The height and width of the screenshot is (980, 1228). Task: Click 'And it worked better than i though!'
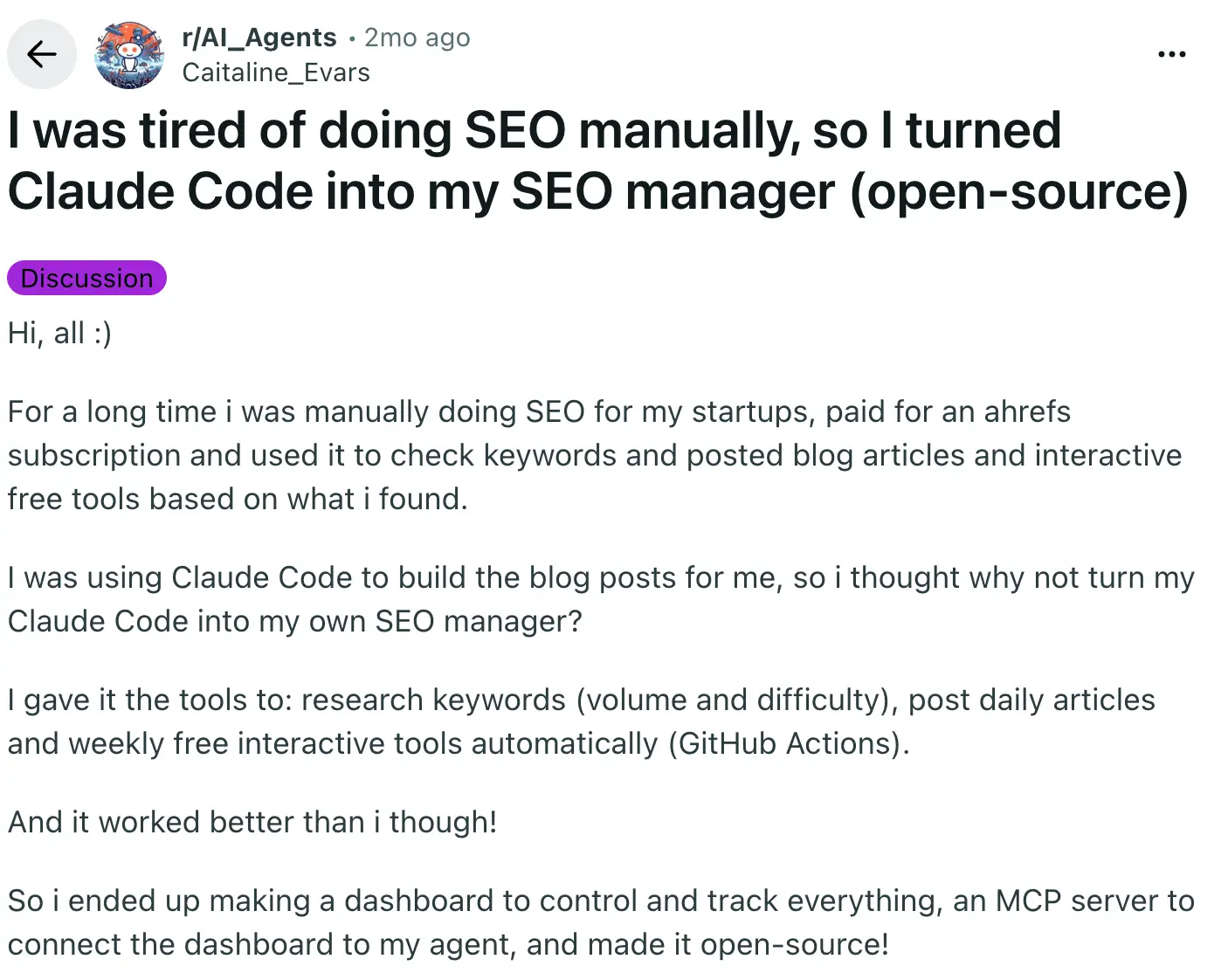252,822
